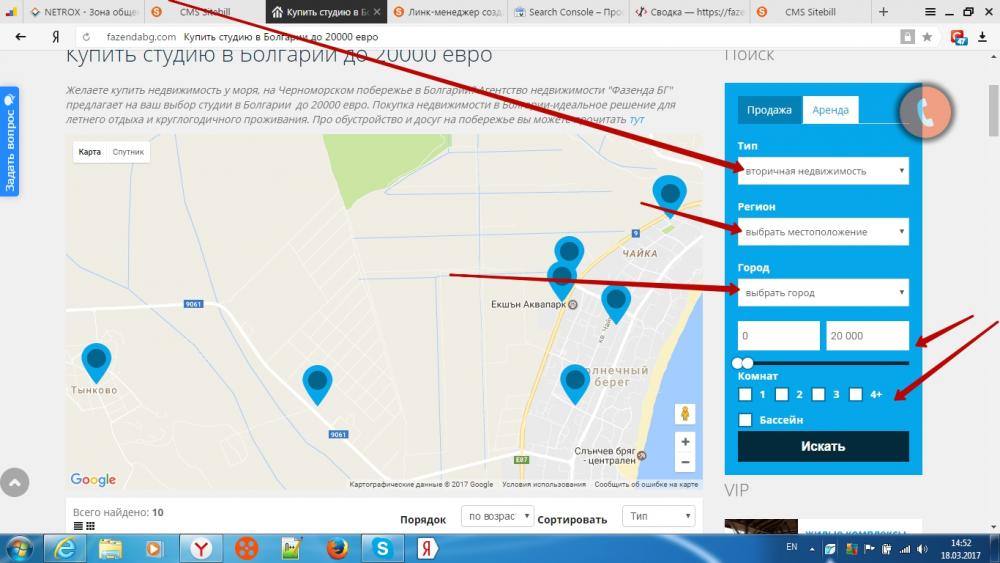This screenshot has width=1000, height=563.
Task: Click the map pin over Слънчев бряг
Action: point(575,384)
